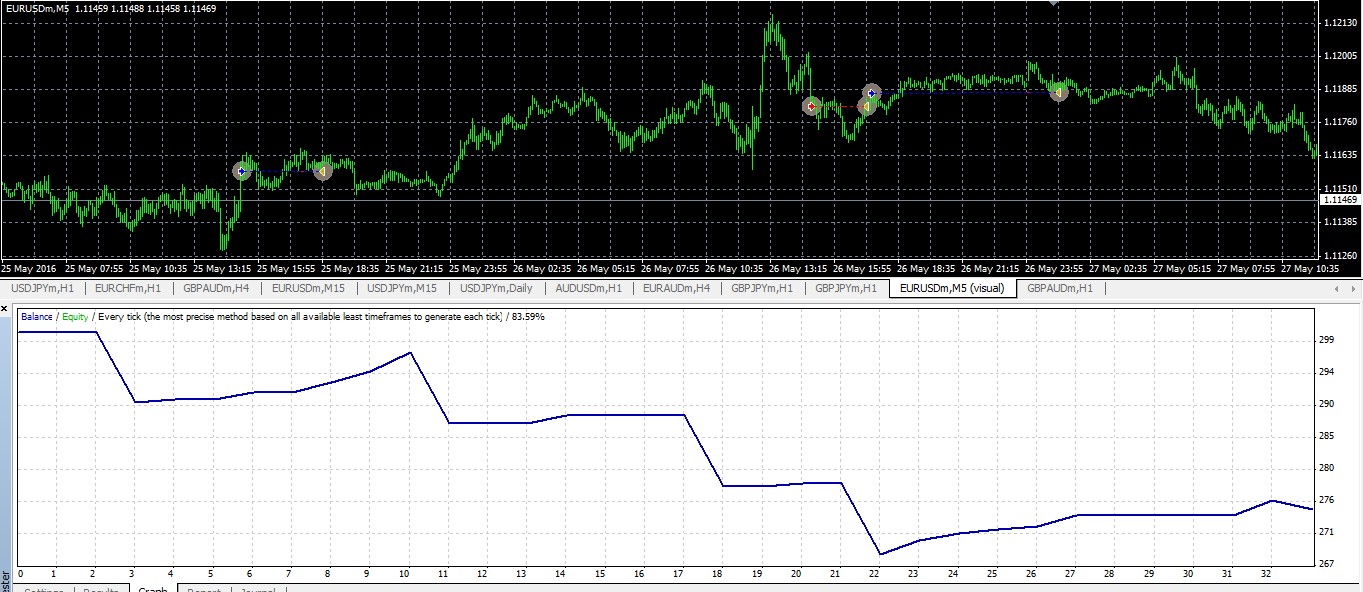Viewport: 1363px width, 592px height.
Task: Switch to the USDJPYm,H1 chart tab
Action: click(42, 288)
